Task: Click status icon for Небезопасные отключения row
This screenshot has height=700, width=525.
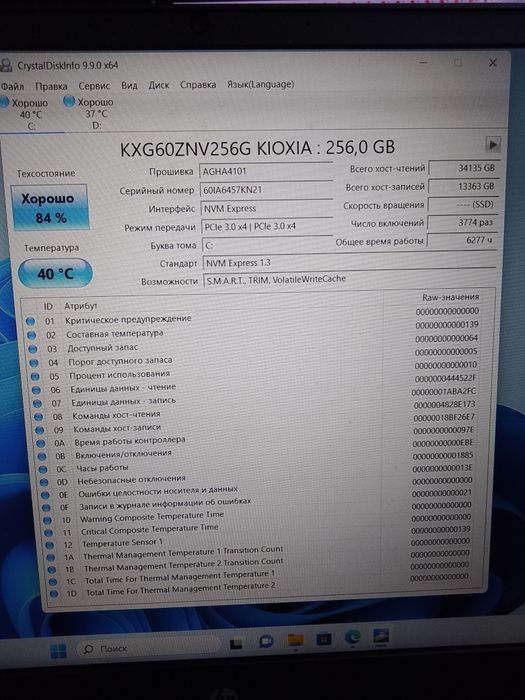Action: [x=44, y=482]
